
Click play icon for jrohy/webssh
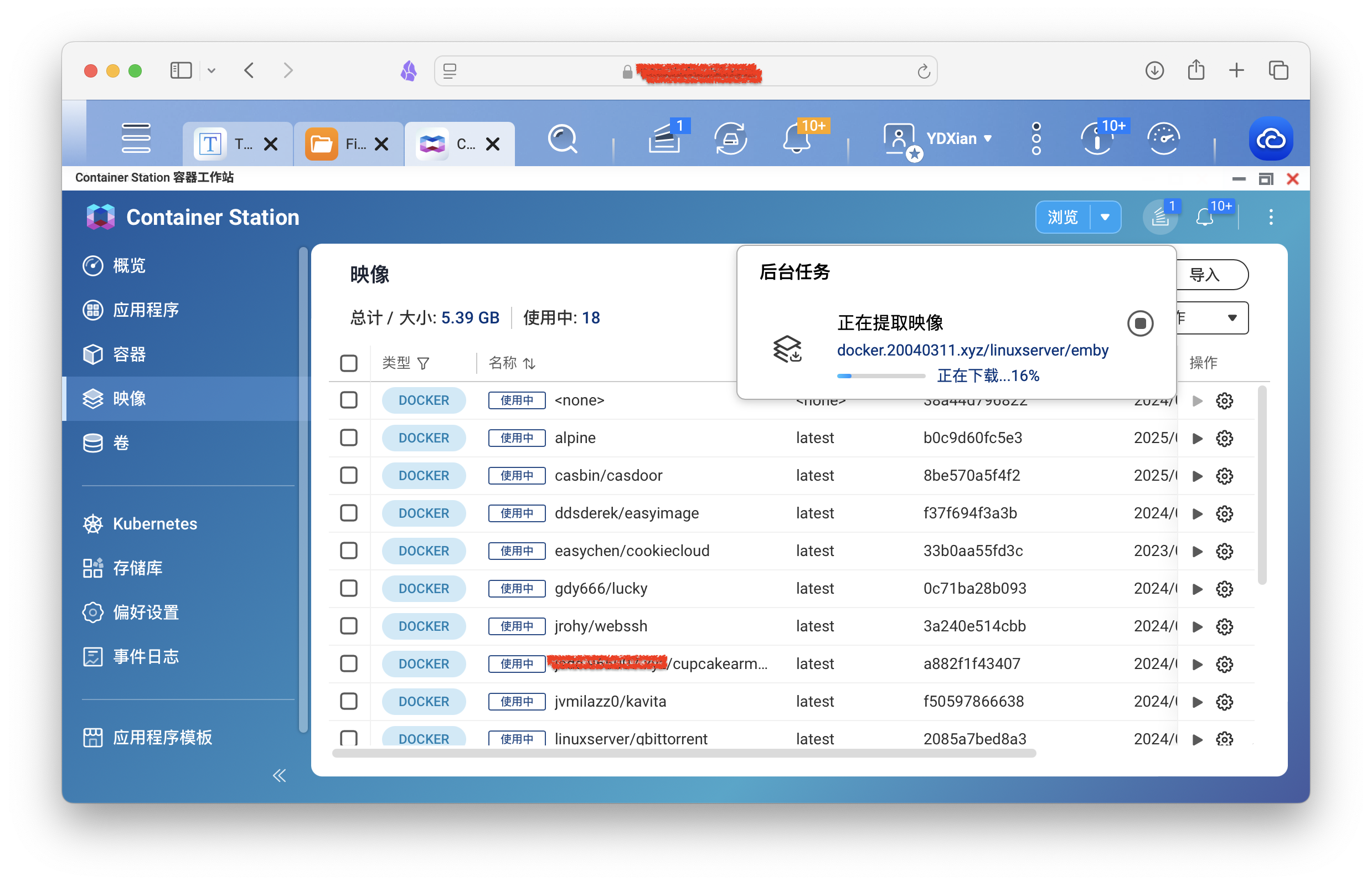click(1198, 626)
